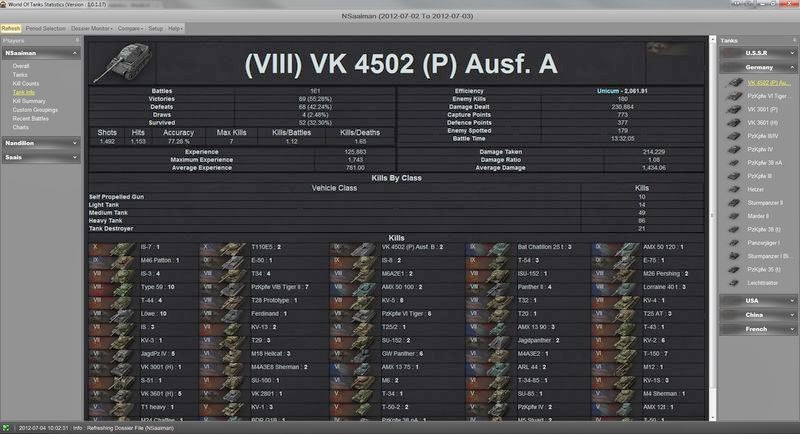Open the Dossier Monitor dropdown menu
This screenshot has height=434, width=800.
pyautogui.click(x=92, y=29)
